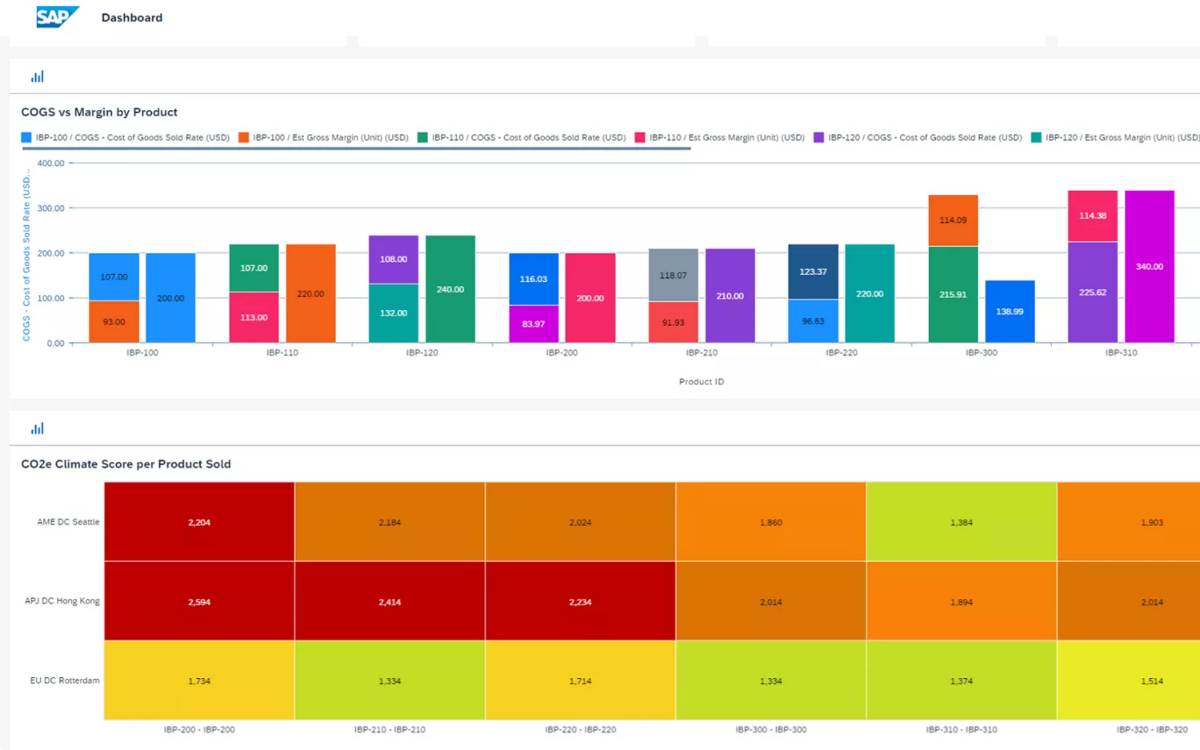This screenshot has width=1200, height=750.
Task: Click teal legend swatch for IBP-120 Est Gross Margin
Action: [x=1036, y=137]
